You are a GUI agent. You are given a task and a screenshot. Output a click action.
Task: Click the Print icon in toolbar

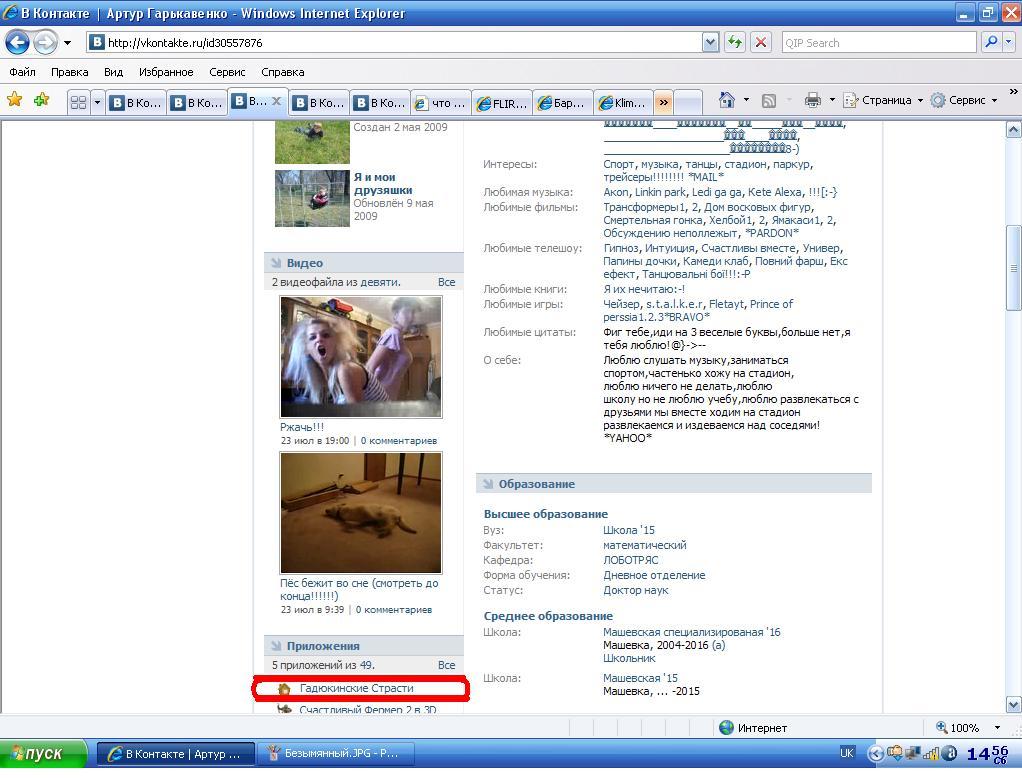(812, 100)
